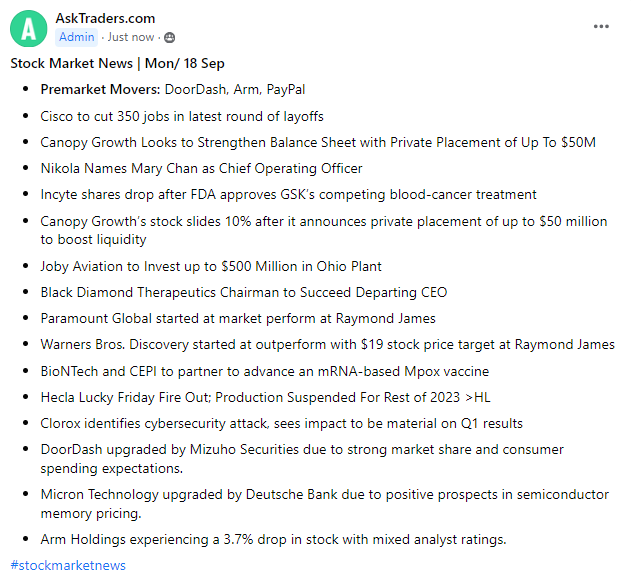Click the Nikola Names Mary Chan headline
The width and height of the screenshot is (631, 584).
201,168
